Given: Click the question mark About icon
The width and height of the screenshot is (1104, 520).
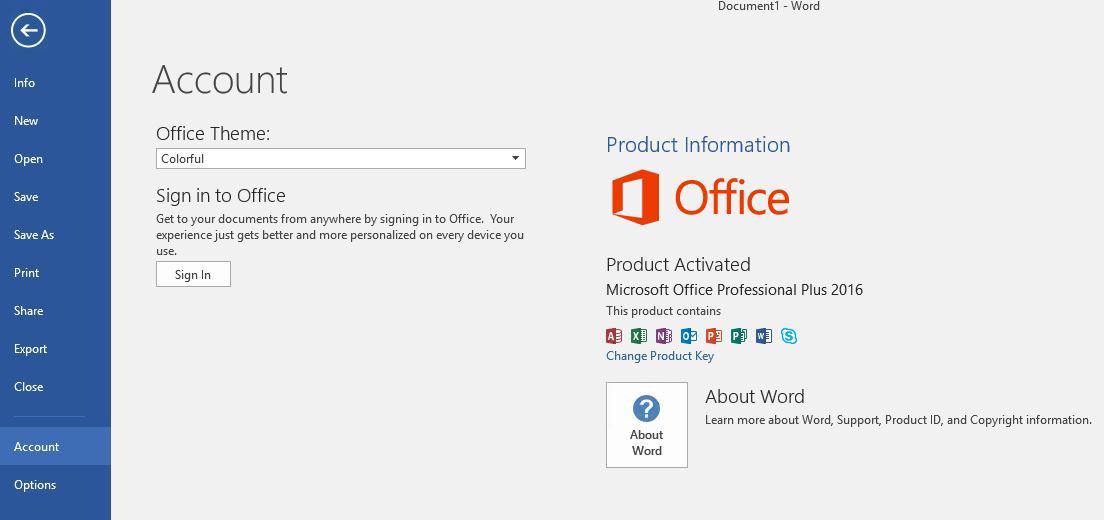Looking at the screenshot, I should [x=646, y=408].
